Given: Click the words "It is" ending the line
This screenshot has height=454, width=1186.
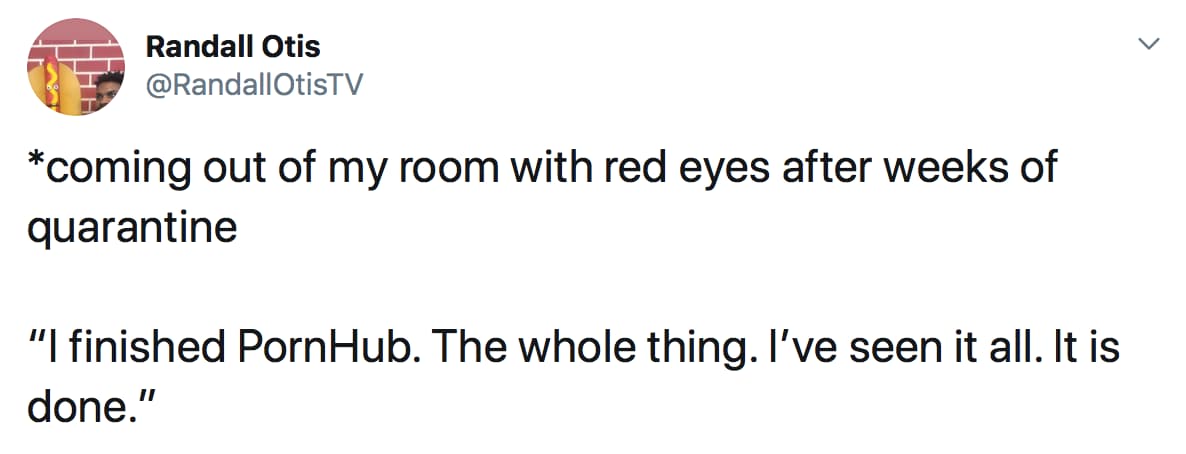Looking at the screenshot, I should pyautogui.click(x=1084, y=348).
